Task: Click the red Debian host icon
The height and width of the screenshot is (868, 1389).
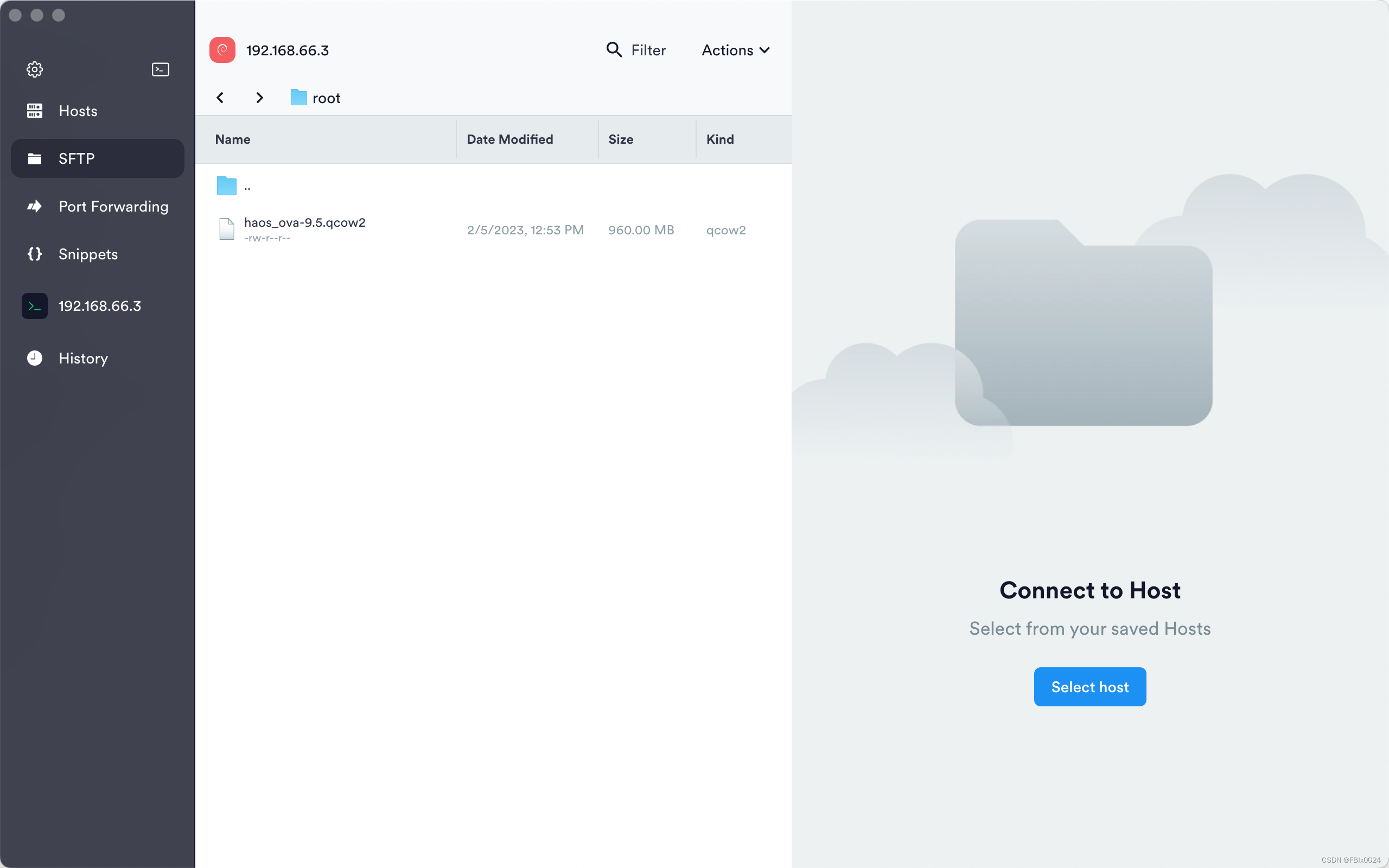Action: (222, 50)
